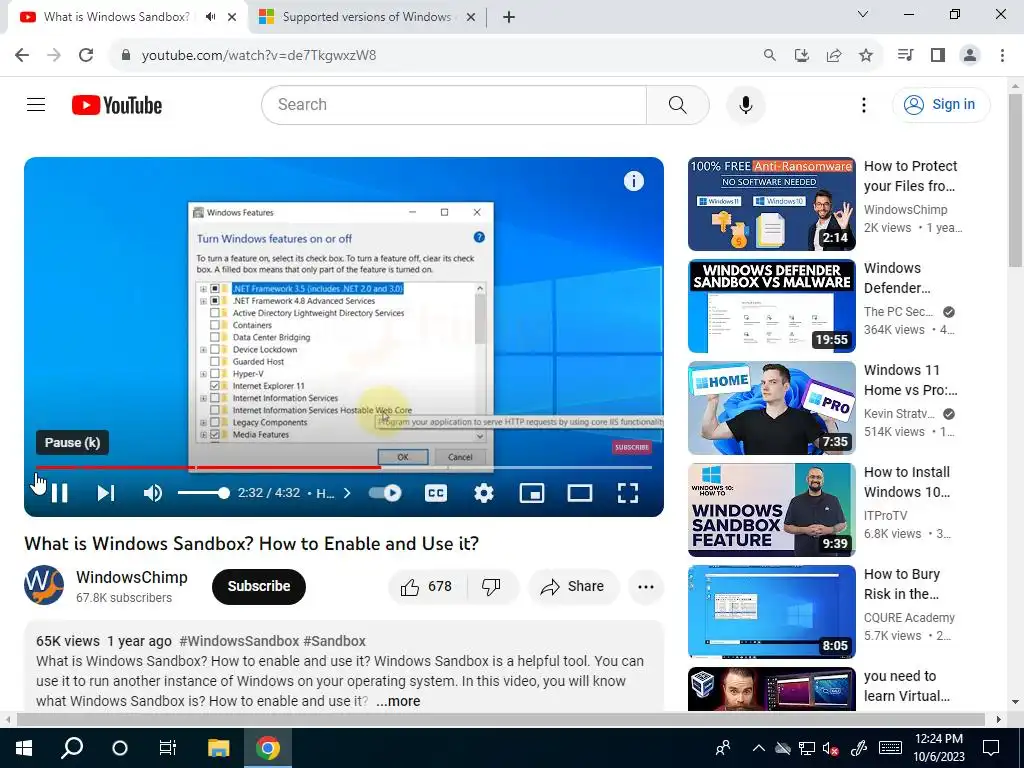Open Chrome profile avatar
The height and width of the screenshot is (768, 1024).
tap(970, 55)
